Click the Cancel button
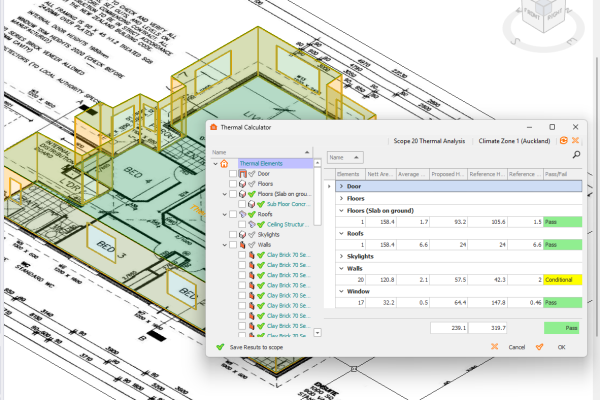 click(516, 347)
